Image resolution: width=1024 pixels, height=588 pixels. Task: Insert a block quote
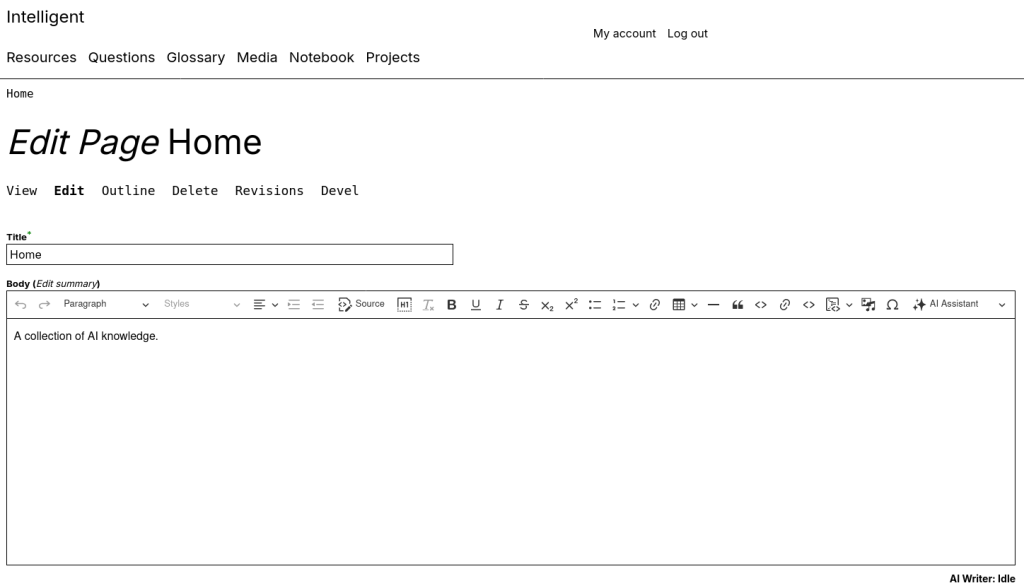pyautogui.click(x=737, y=304)
